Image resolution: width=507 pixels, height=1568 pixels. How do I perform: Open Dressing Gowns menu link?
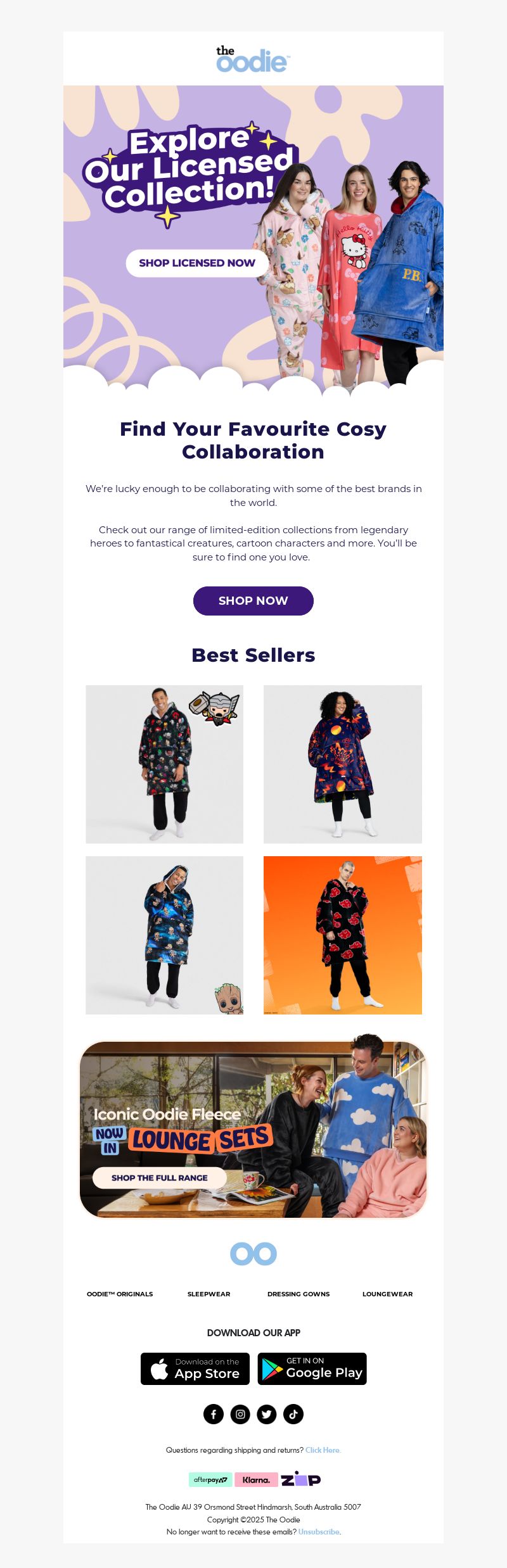pos(298,1294)
